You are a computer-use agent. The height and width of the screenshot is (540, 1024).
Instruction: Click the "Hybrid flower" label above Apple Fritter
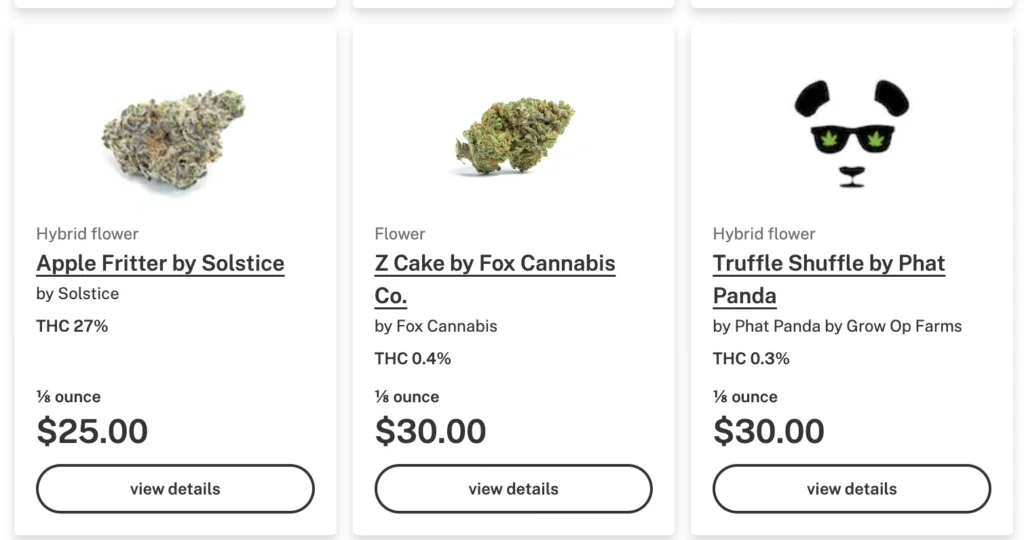click(x=87, y=234)
